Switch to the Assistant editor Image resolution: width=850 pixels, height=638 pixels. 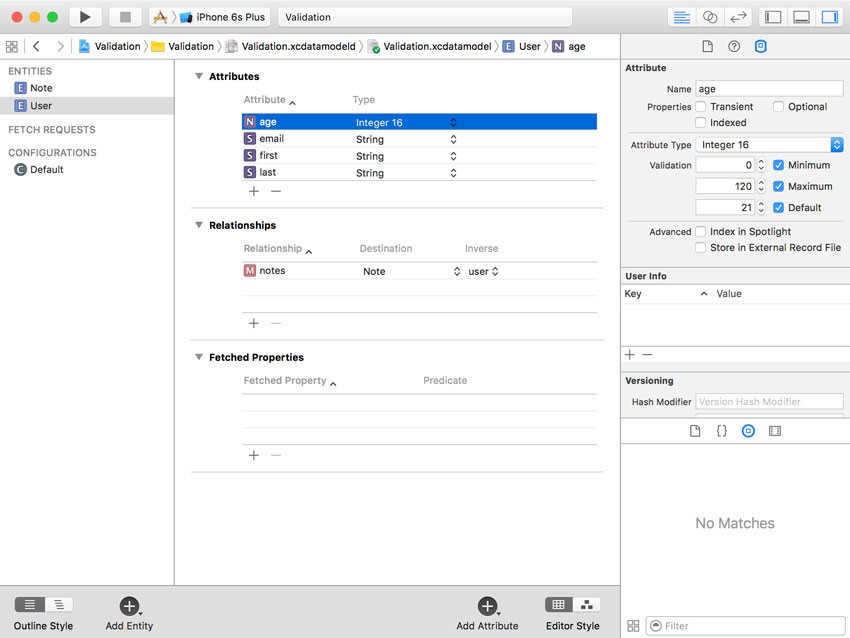point(710,17)
